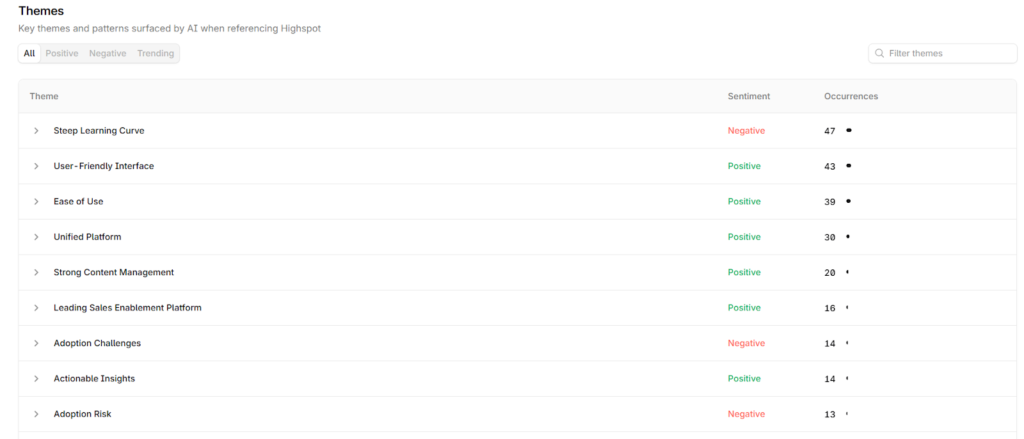Switch to the Positive filter tab
The height and width of the screenshot is (439, 1024).
pyautogui.click(x=62, y=54)
